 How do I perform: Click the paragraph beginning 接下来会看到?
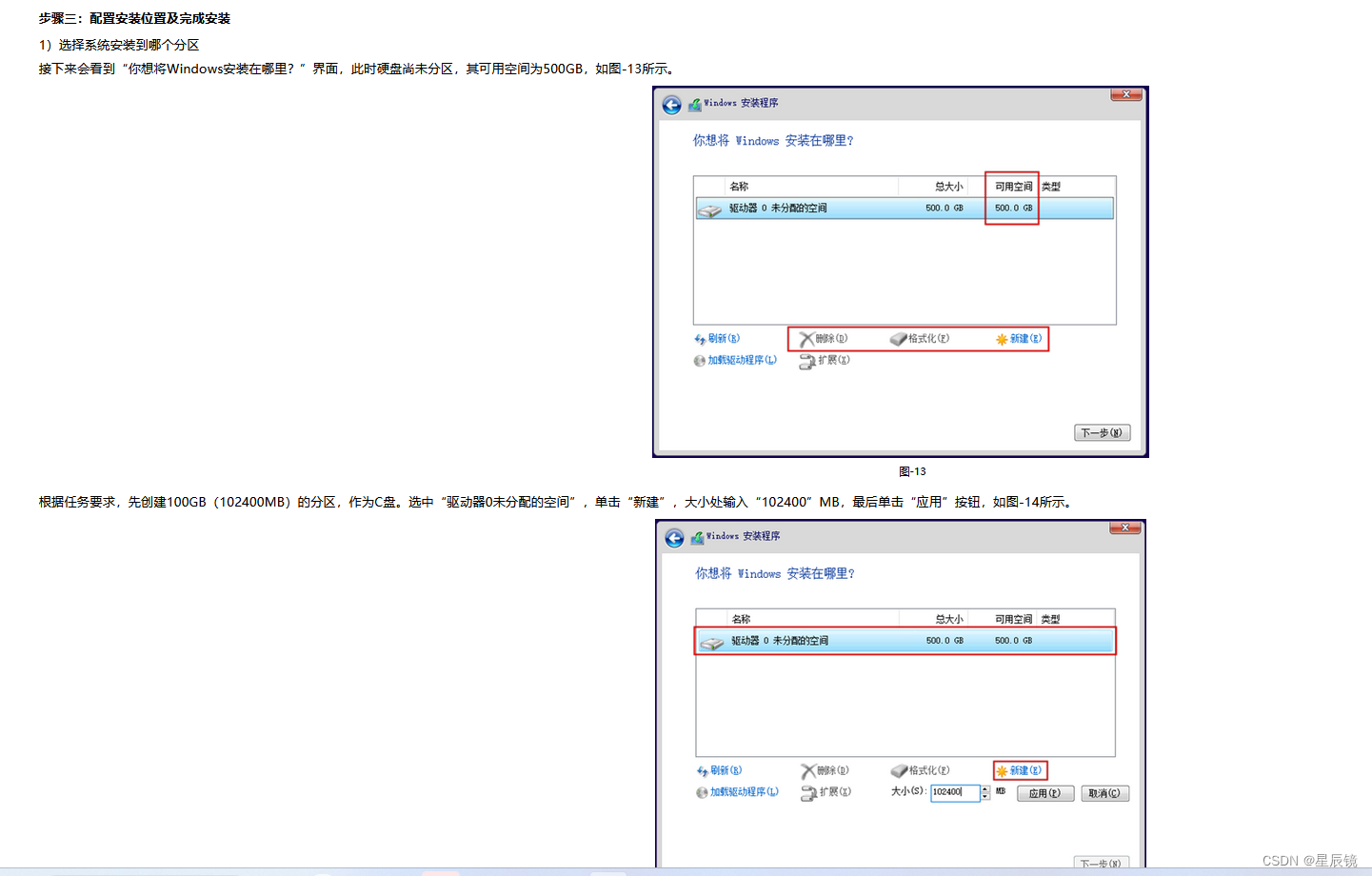359,69
